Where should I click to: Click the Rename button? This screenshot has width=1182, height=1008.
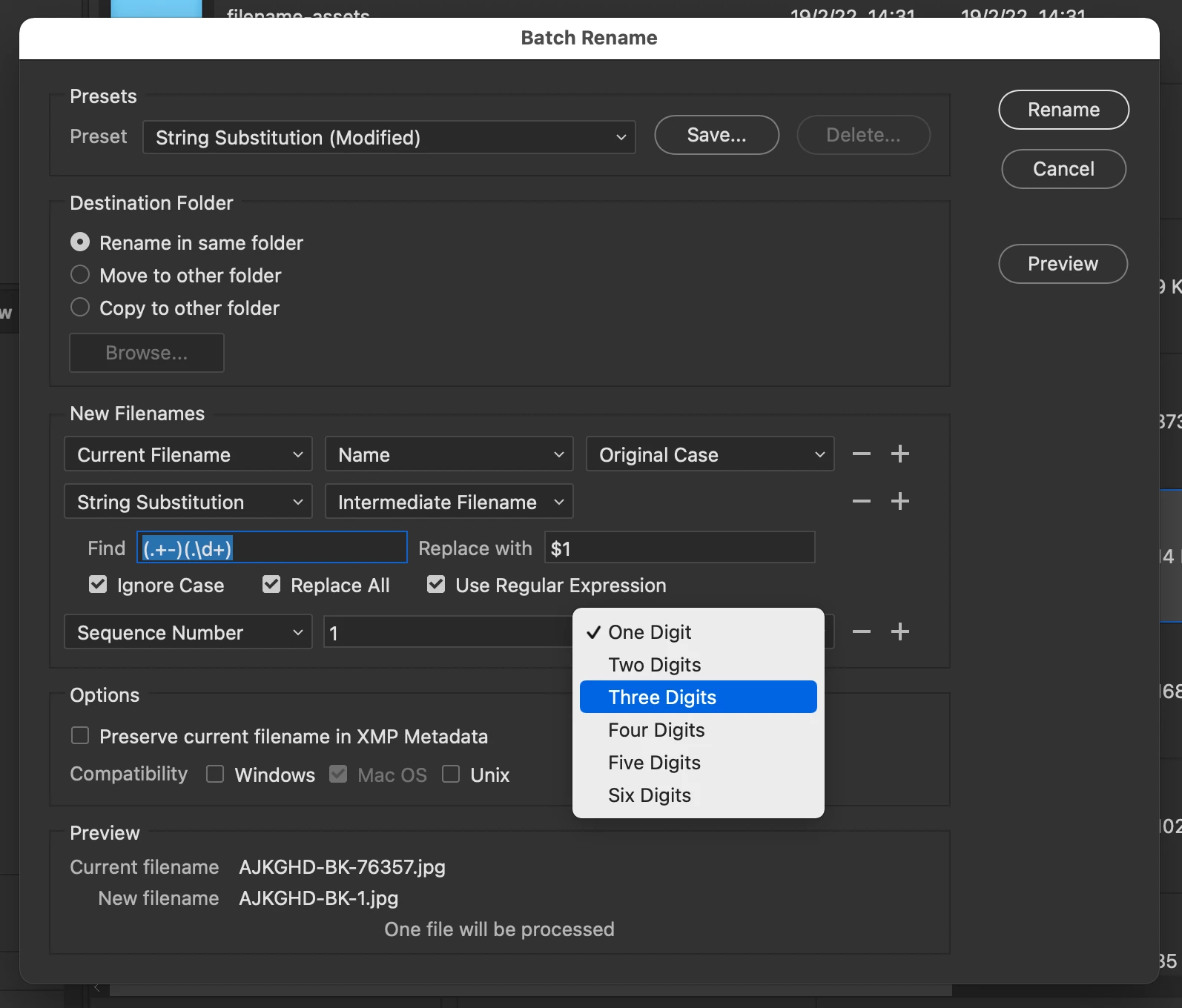pyautogui.click(x=1063, y=110)
